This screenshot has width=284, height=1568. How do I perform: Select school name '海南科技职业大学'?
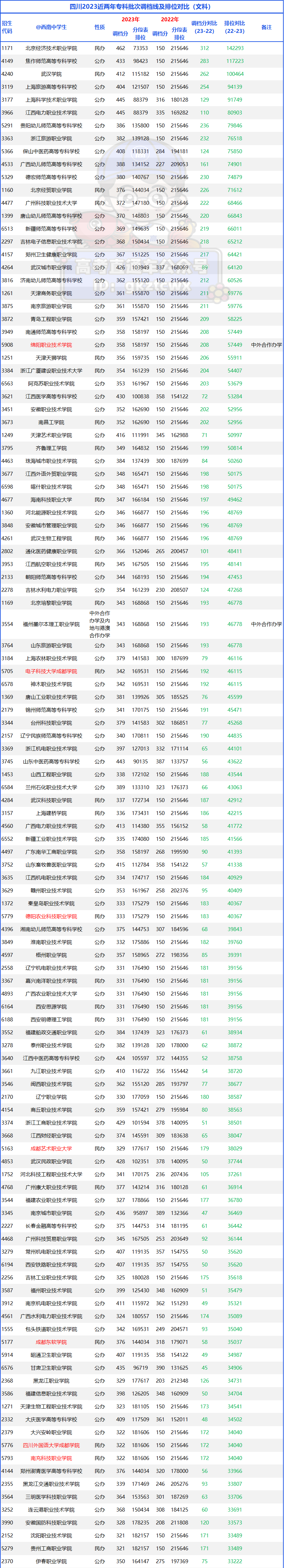tap(51, 500)
